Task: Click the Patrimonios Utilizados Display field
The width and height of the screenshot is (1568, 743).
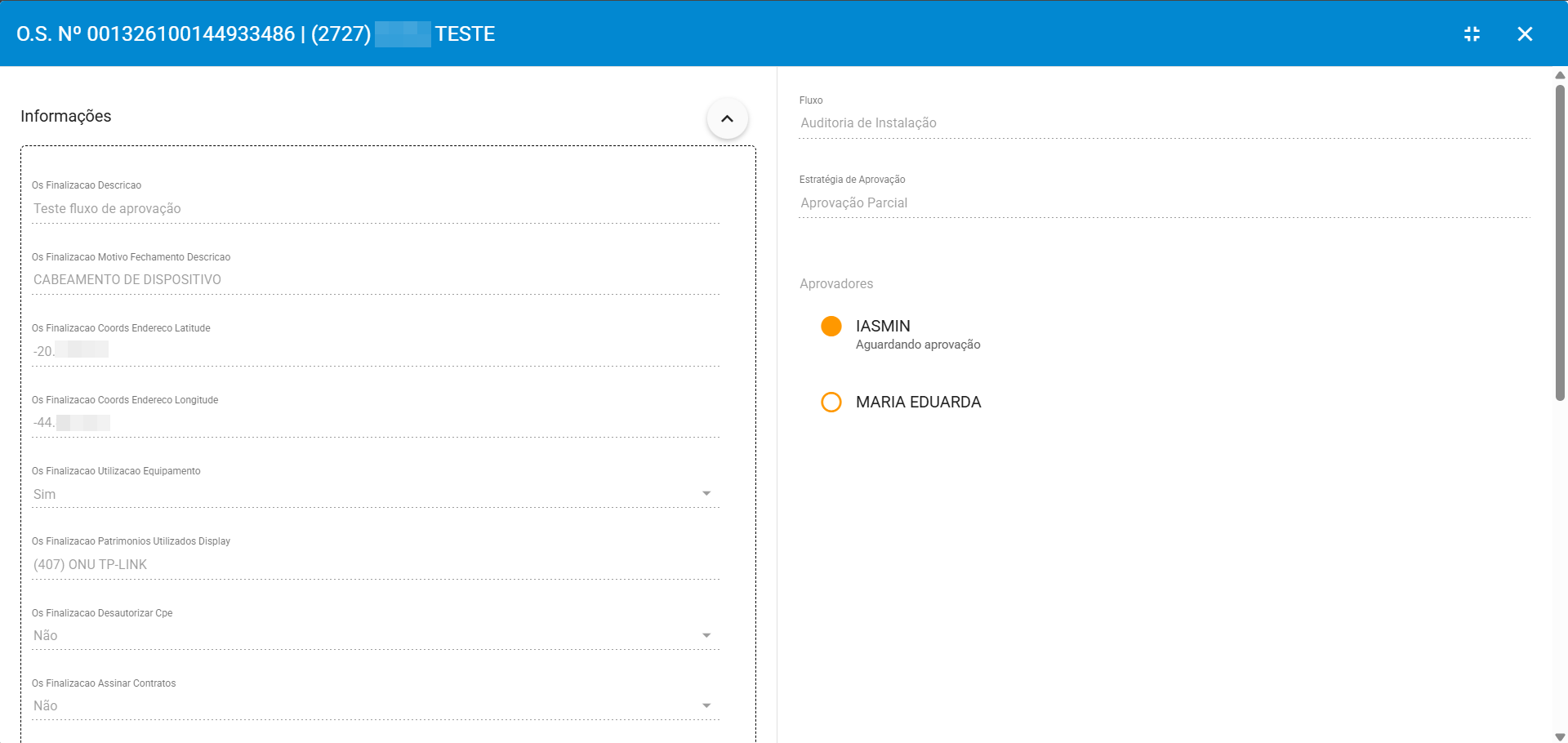Action: pyautogui.click(x=376, y=565)
